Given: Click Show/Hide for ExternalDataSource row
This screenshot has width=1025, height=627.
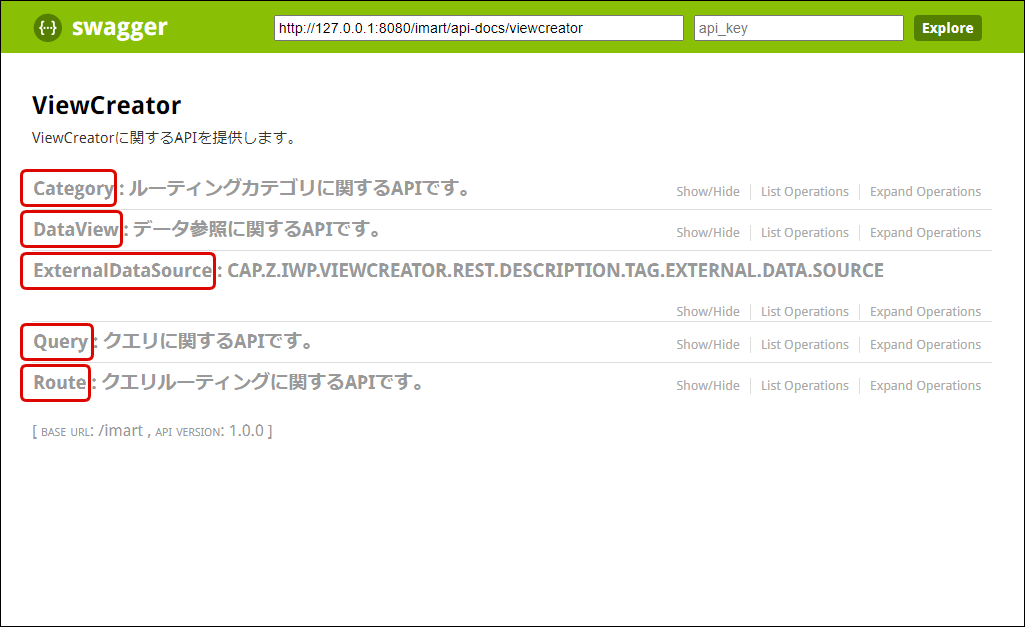Looking at the screenshot, I should click(708, 312).
